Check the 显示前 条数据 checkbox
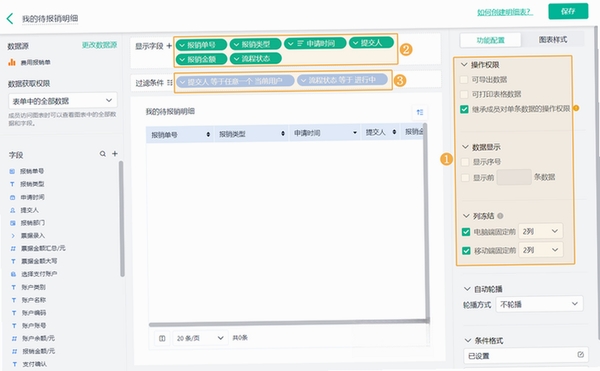 point(465,177)
